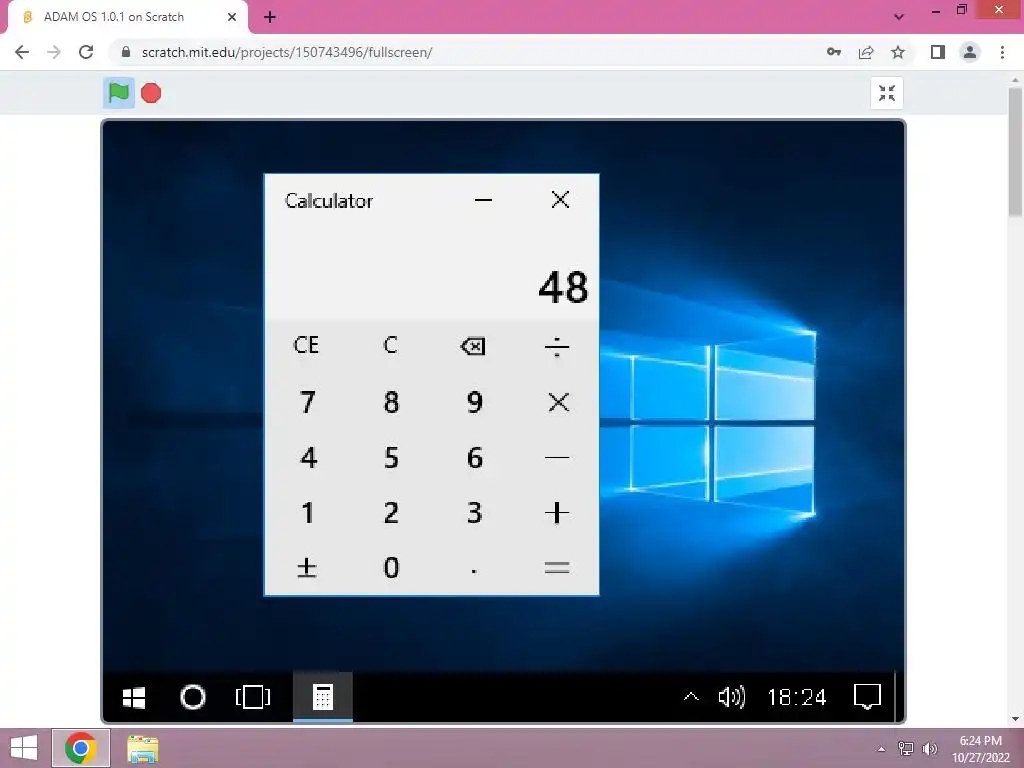
Task: Click the plus operator key
Action: [557, 513]
